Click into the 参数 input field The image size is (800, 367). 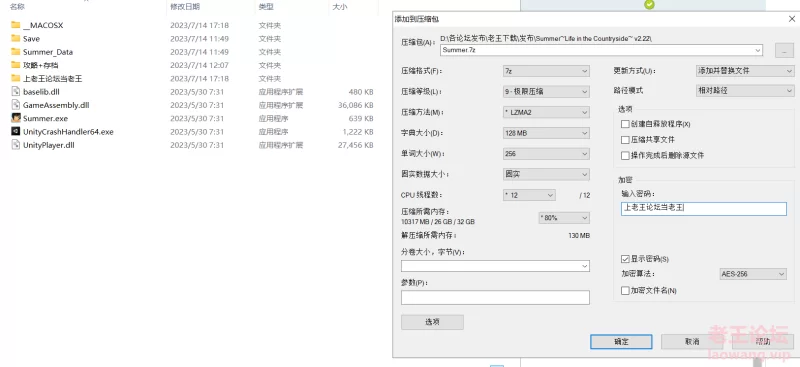tap(495, 298)
